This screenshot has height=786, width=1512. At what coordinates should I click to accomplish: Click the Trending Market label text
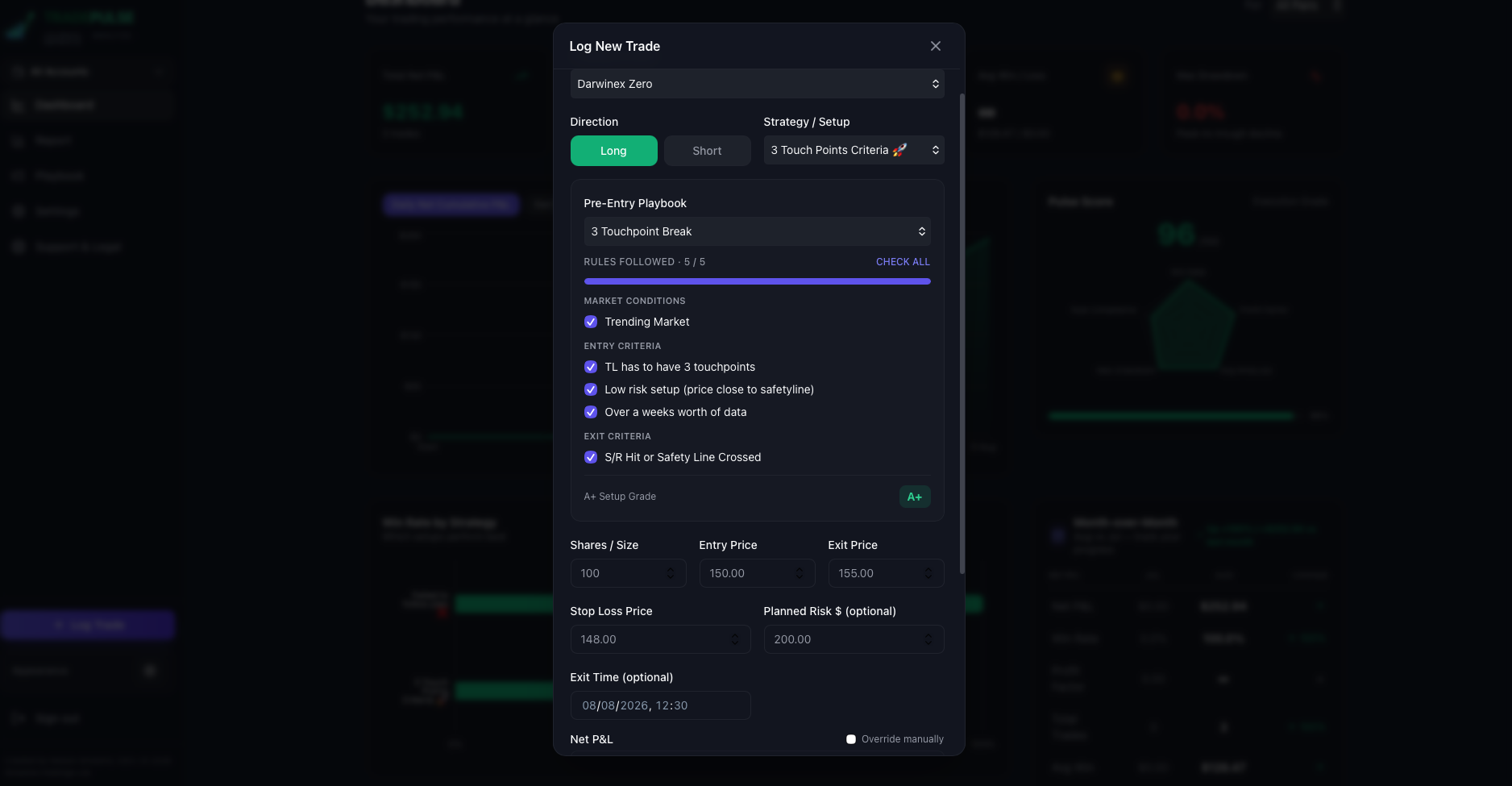pyautogui.click(x=647, y=322)
